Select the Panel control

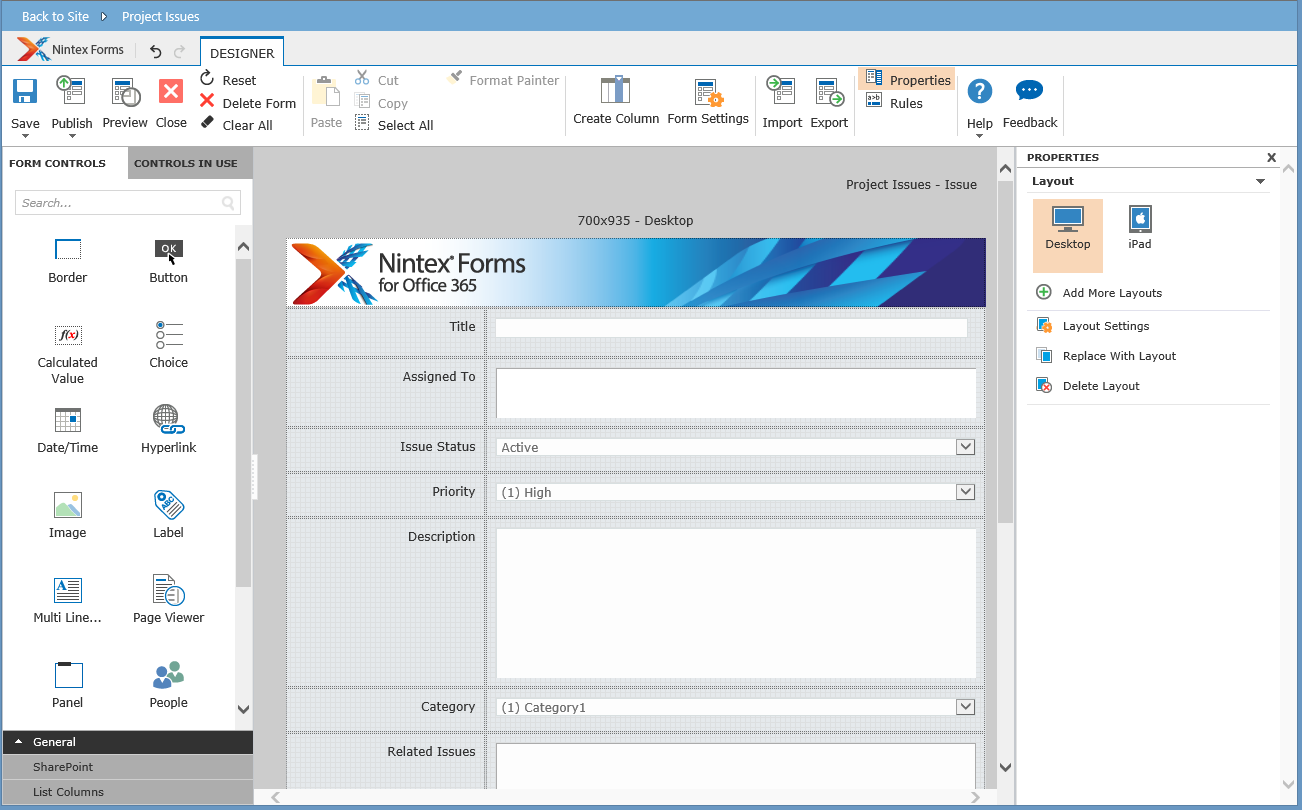tap(68, 685)
